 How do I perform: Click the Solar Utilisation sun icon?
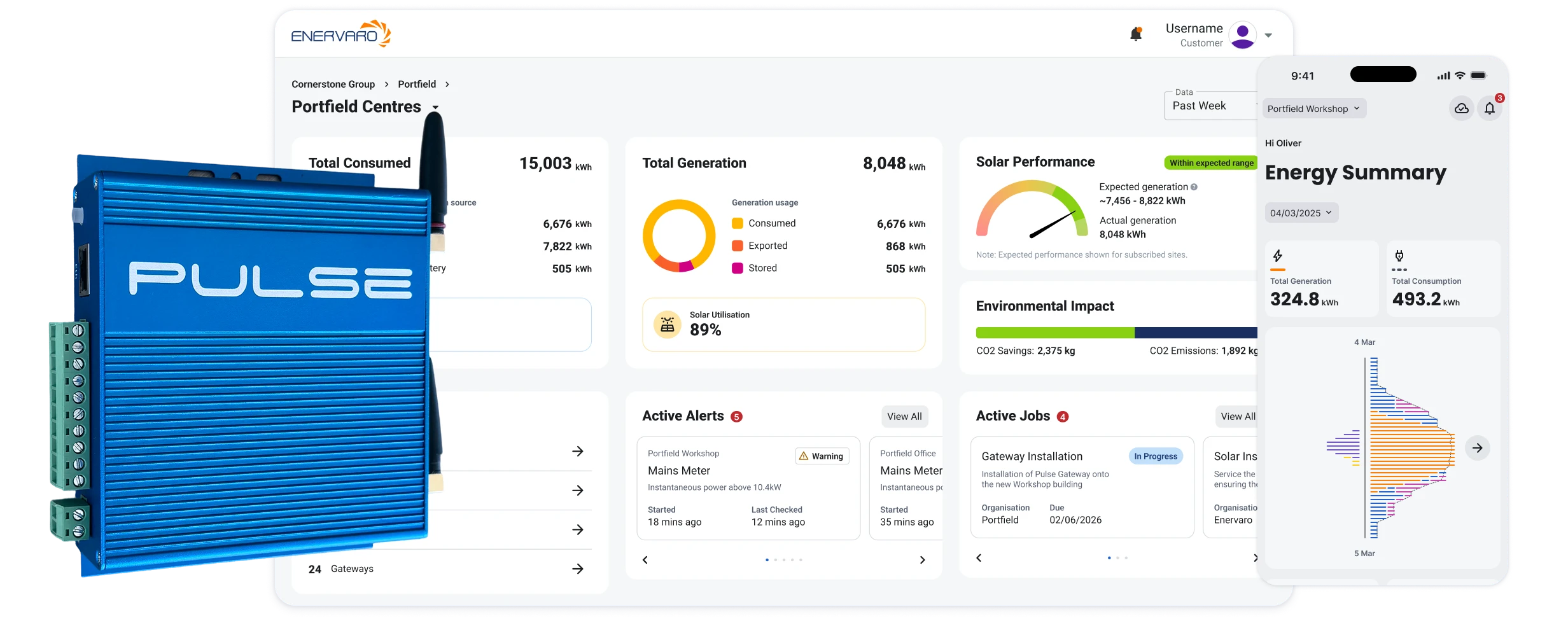pyautogui.click(x=667, y=324)
